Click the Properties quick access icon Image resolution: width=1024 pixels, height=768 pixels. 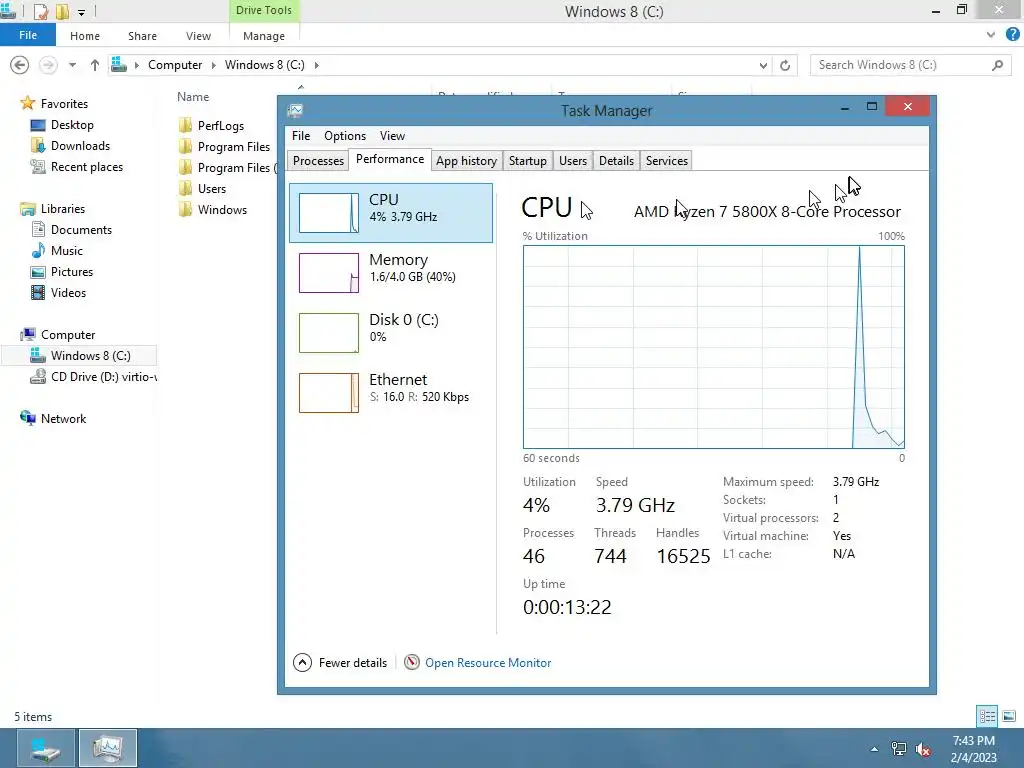coord(40,11)
